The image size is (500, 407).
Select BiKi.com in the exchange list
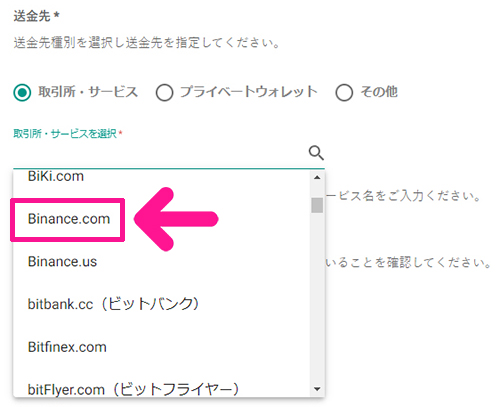[162, 177]
